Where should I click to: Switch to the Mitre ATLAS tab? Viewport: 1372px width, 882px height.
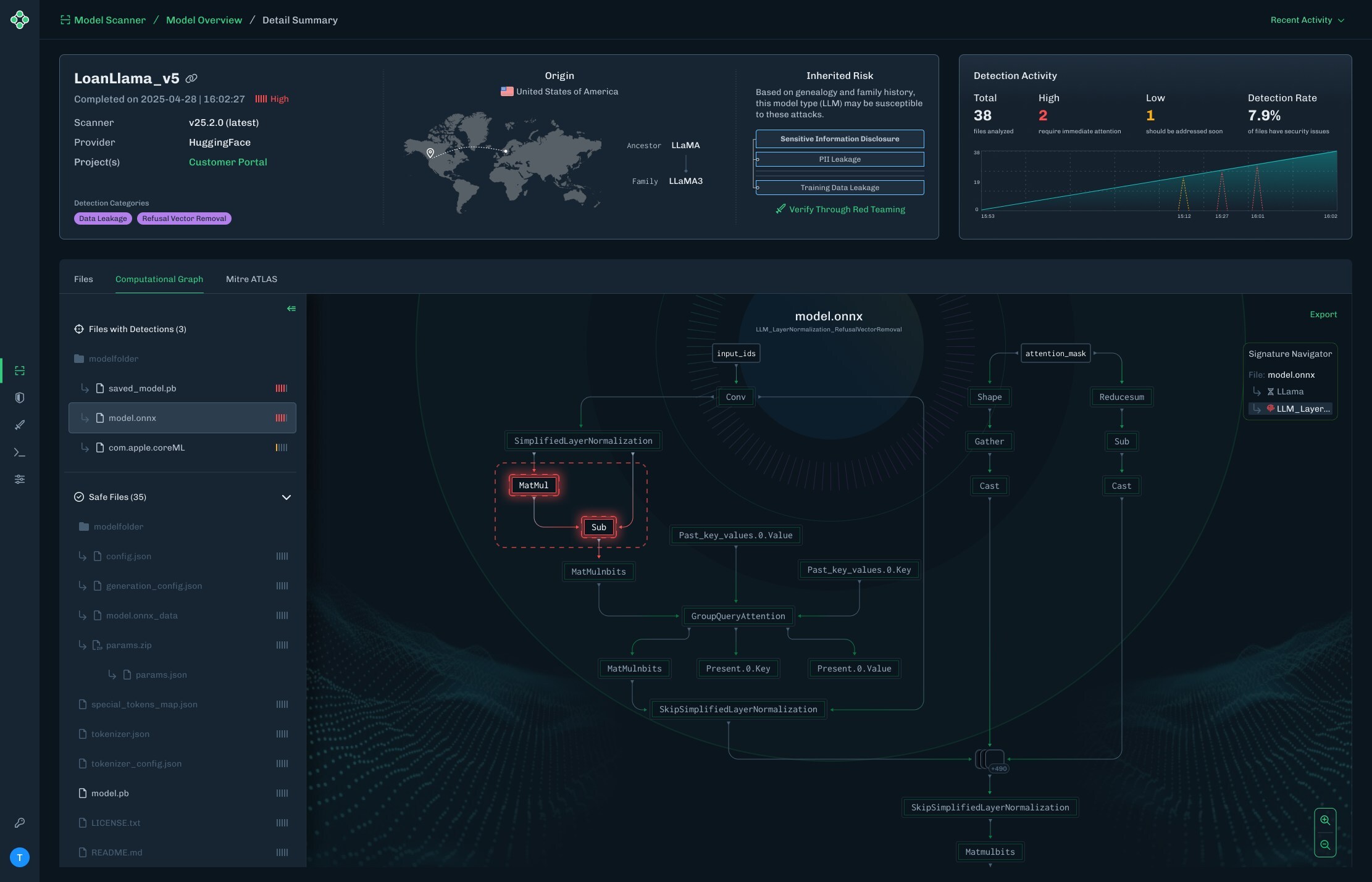251,279
